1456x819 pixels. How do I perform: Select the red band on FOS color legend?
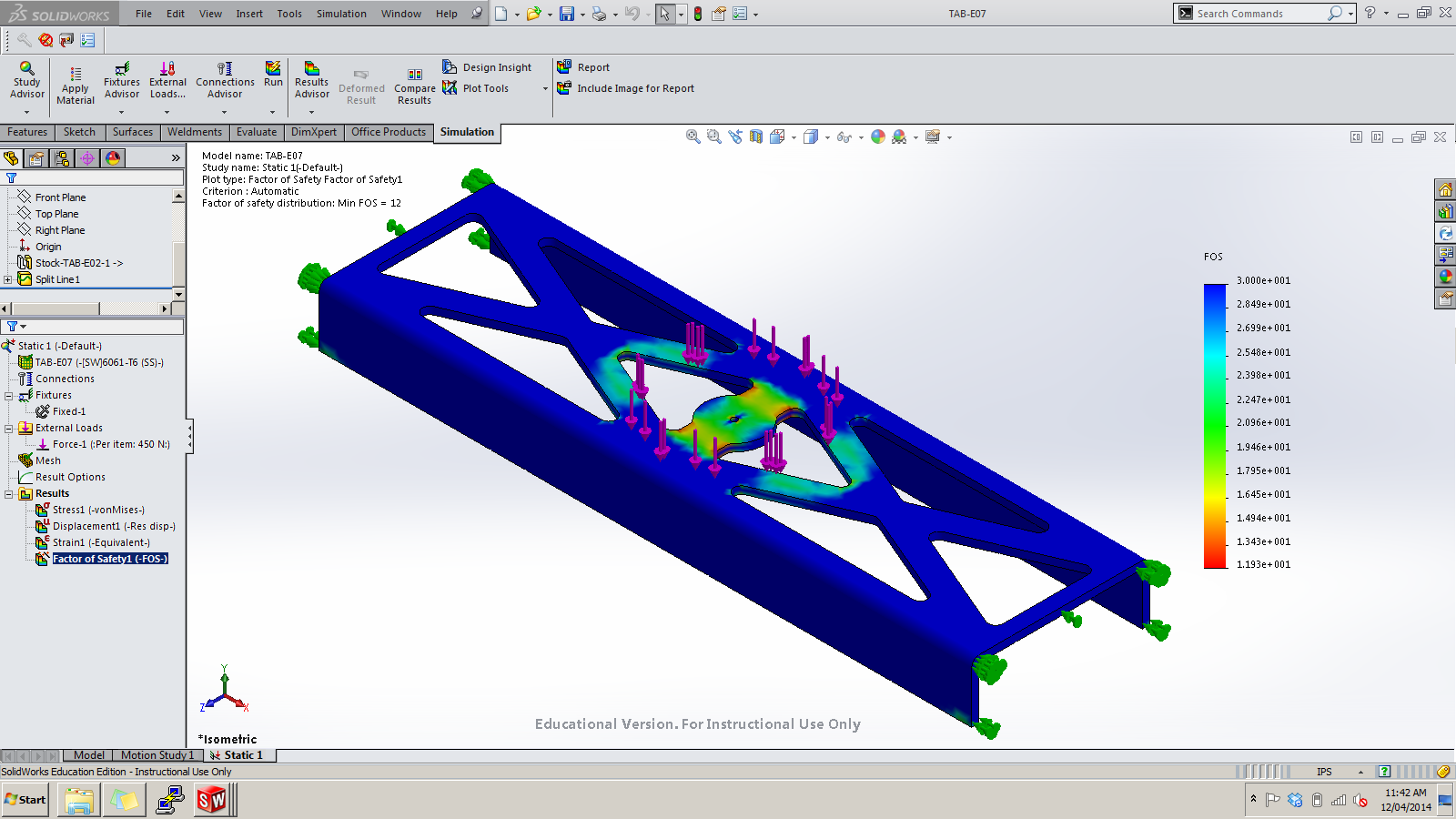[x=1213, y=557]
